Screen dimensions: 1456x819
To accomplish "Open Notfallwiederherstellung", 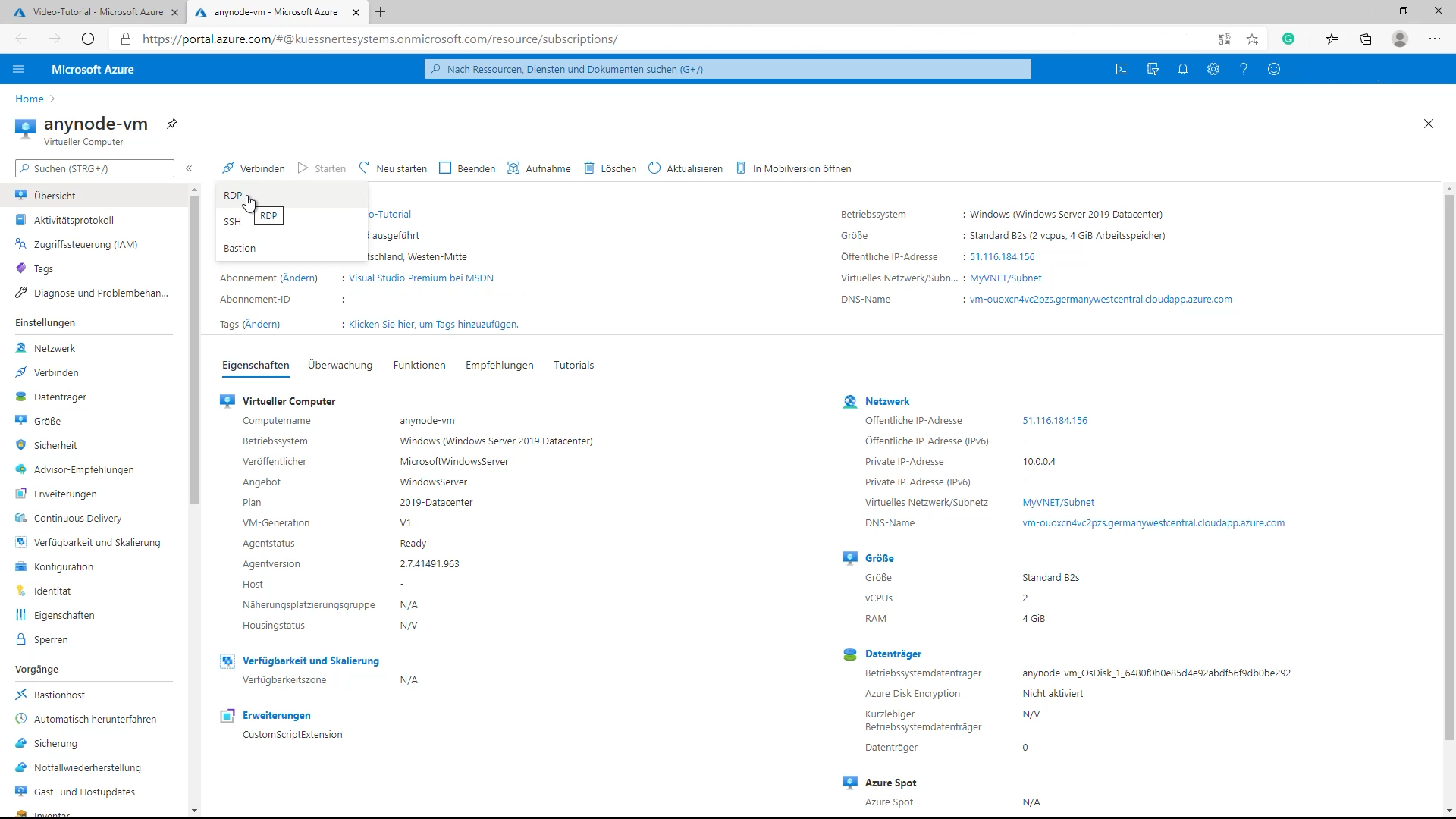I will click(x=94, y=767).
